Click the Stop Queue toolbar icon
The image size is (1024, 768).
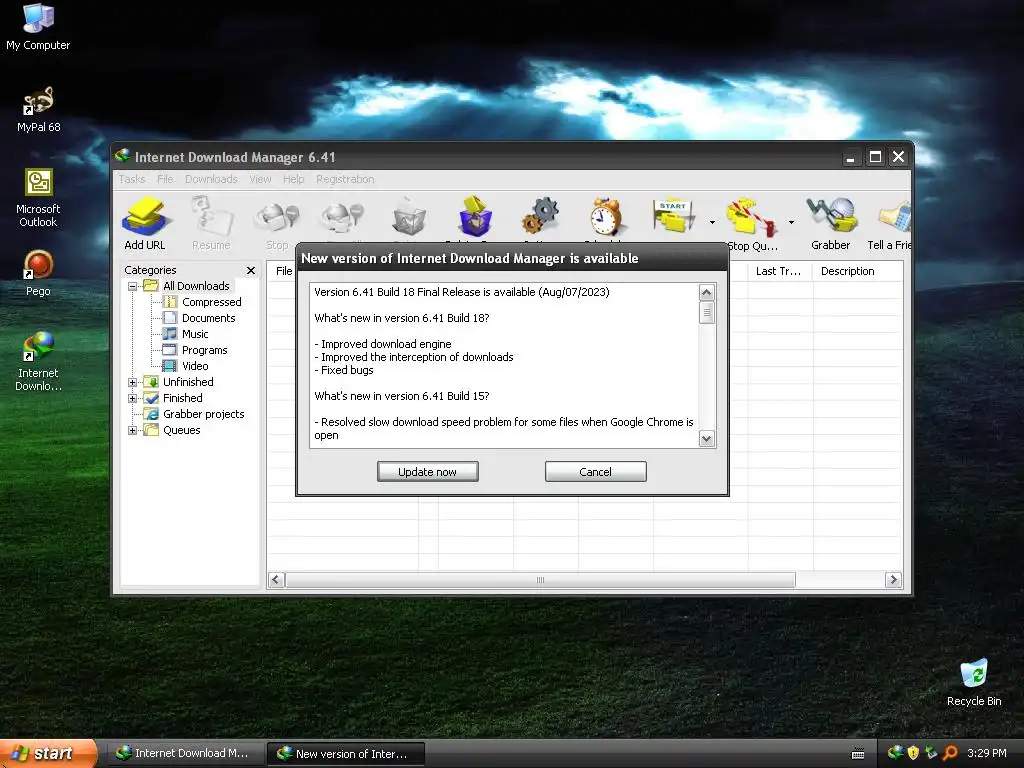click(x=752, y=223)
